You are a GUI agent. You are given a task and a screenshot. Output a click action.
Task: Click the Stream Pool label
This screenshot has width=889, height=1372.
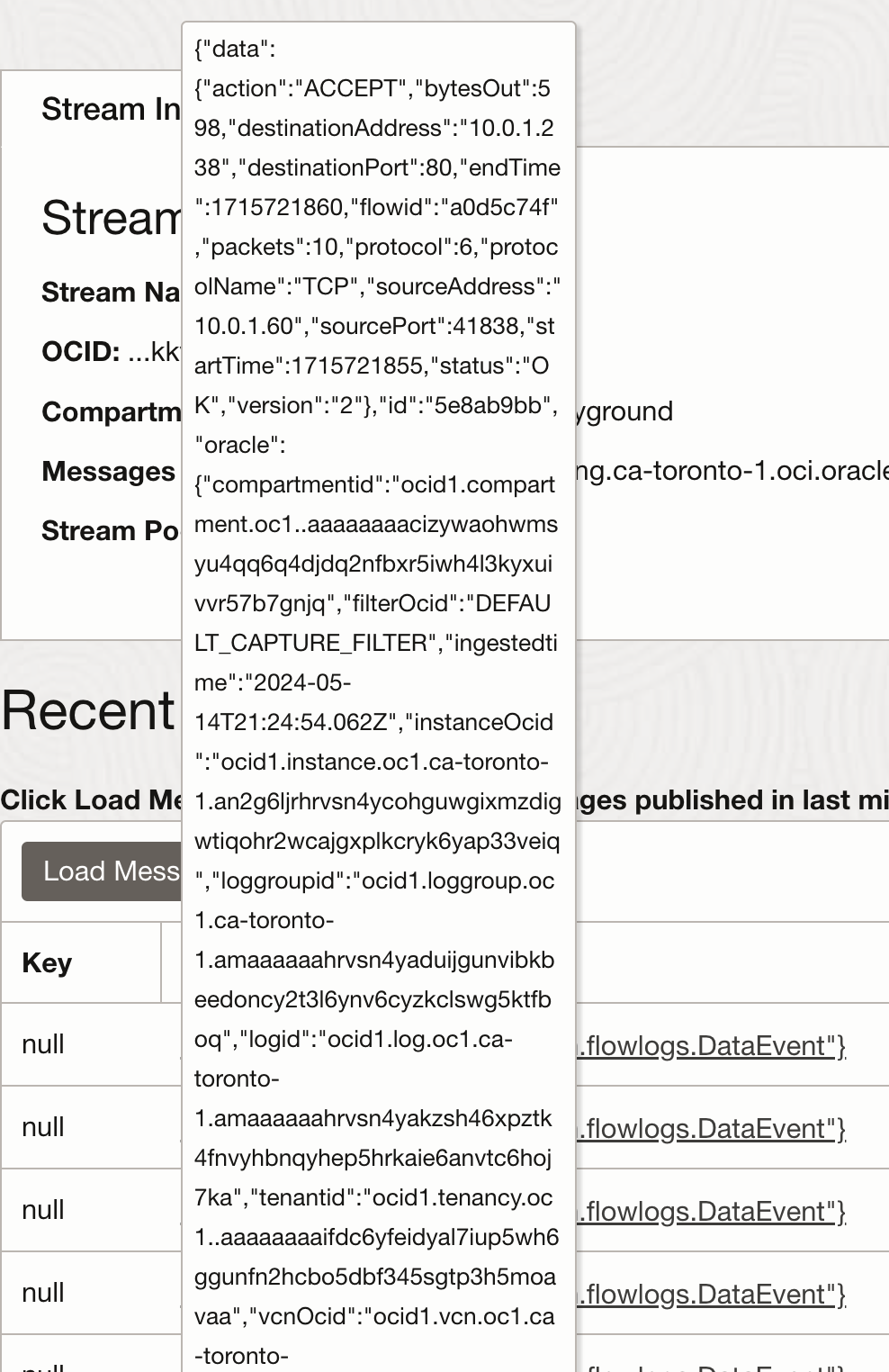pos(112,530)
